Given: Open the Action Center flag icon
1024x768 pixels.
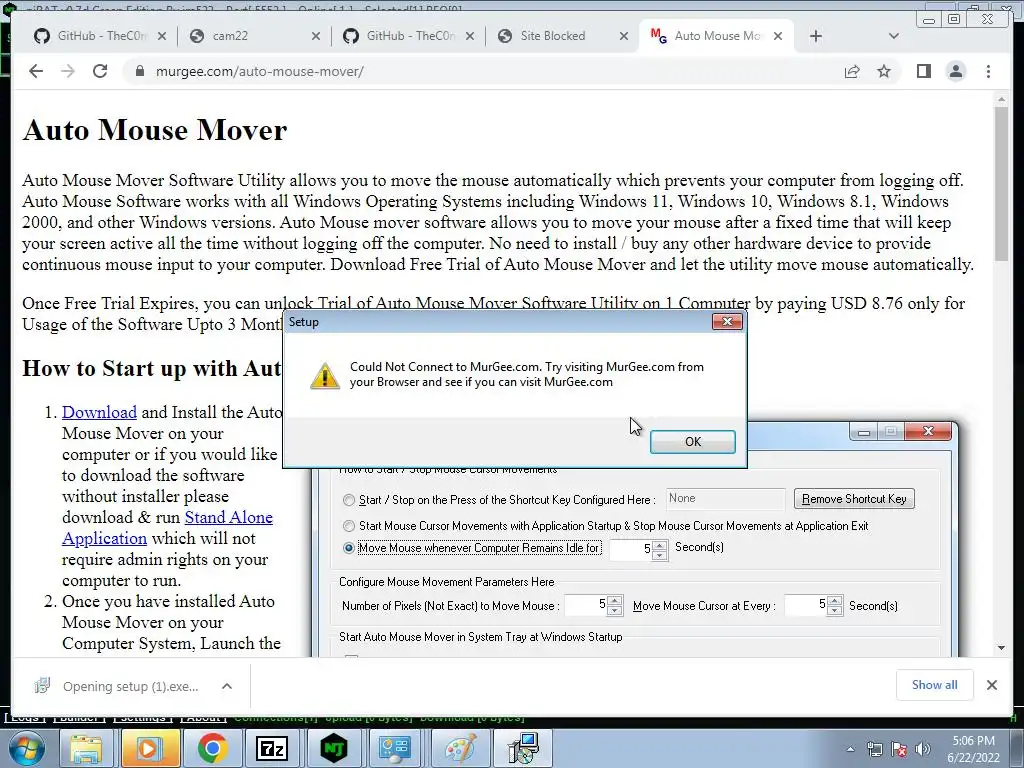Looking at the screenshot, I should tap(899, 749).
